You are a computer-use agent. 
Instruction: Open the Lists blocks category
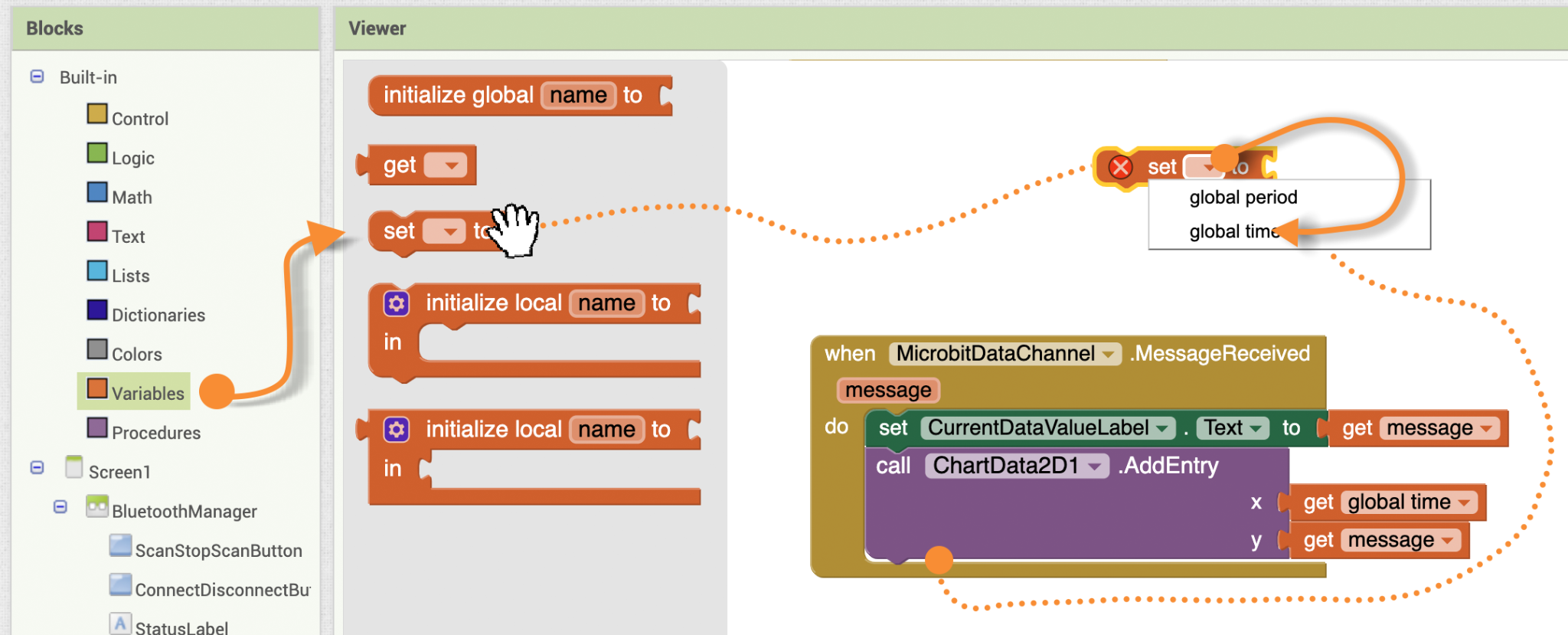130,276
